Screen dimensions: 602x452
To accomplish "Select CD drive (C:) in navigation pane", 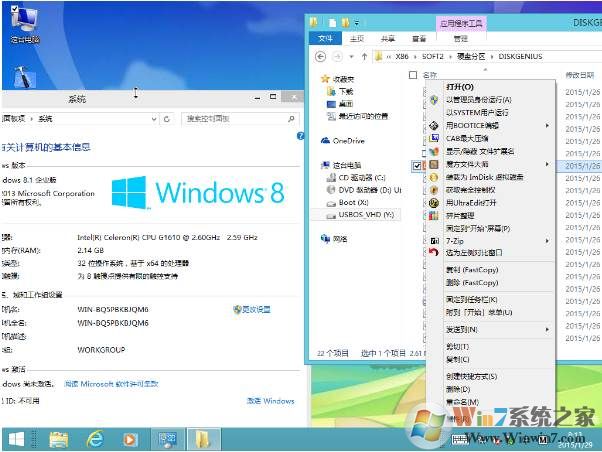I will coord(356,178).
